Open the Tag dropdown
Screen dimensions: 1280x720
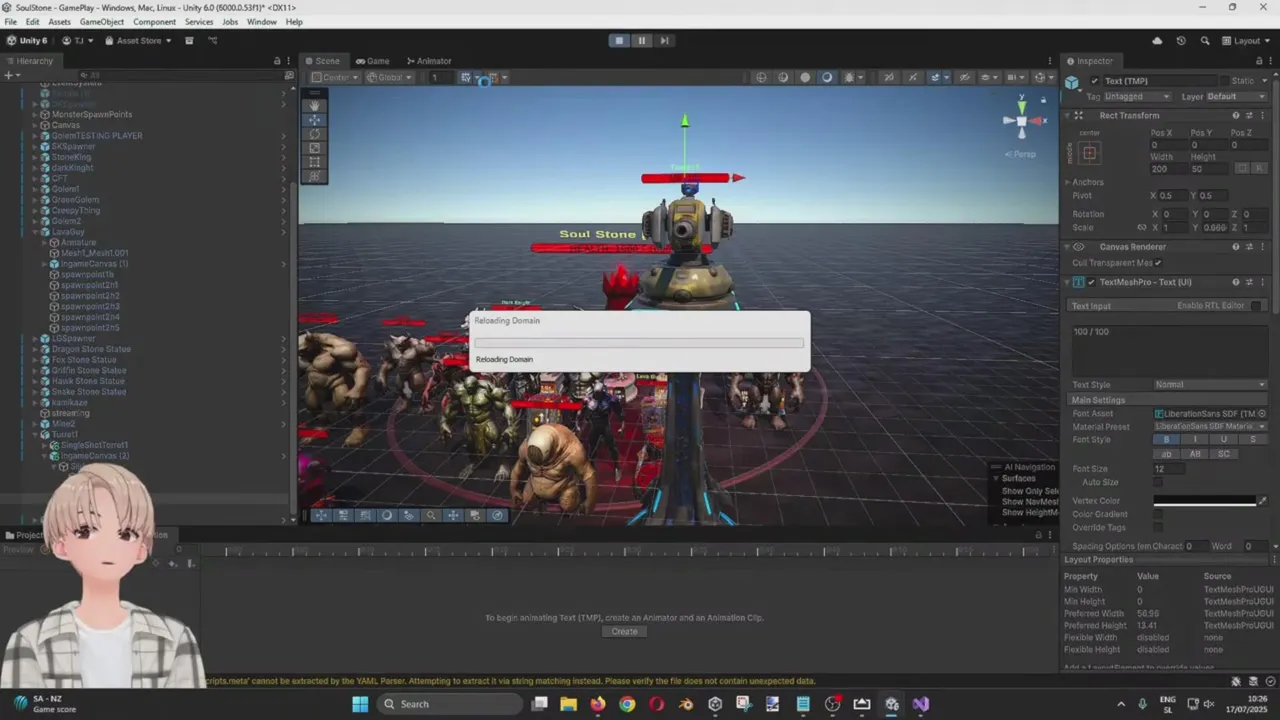pos(1136,97)
